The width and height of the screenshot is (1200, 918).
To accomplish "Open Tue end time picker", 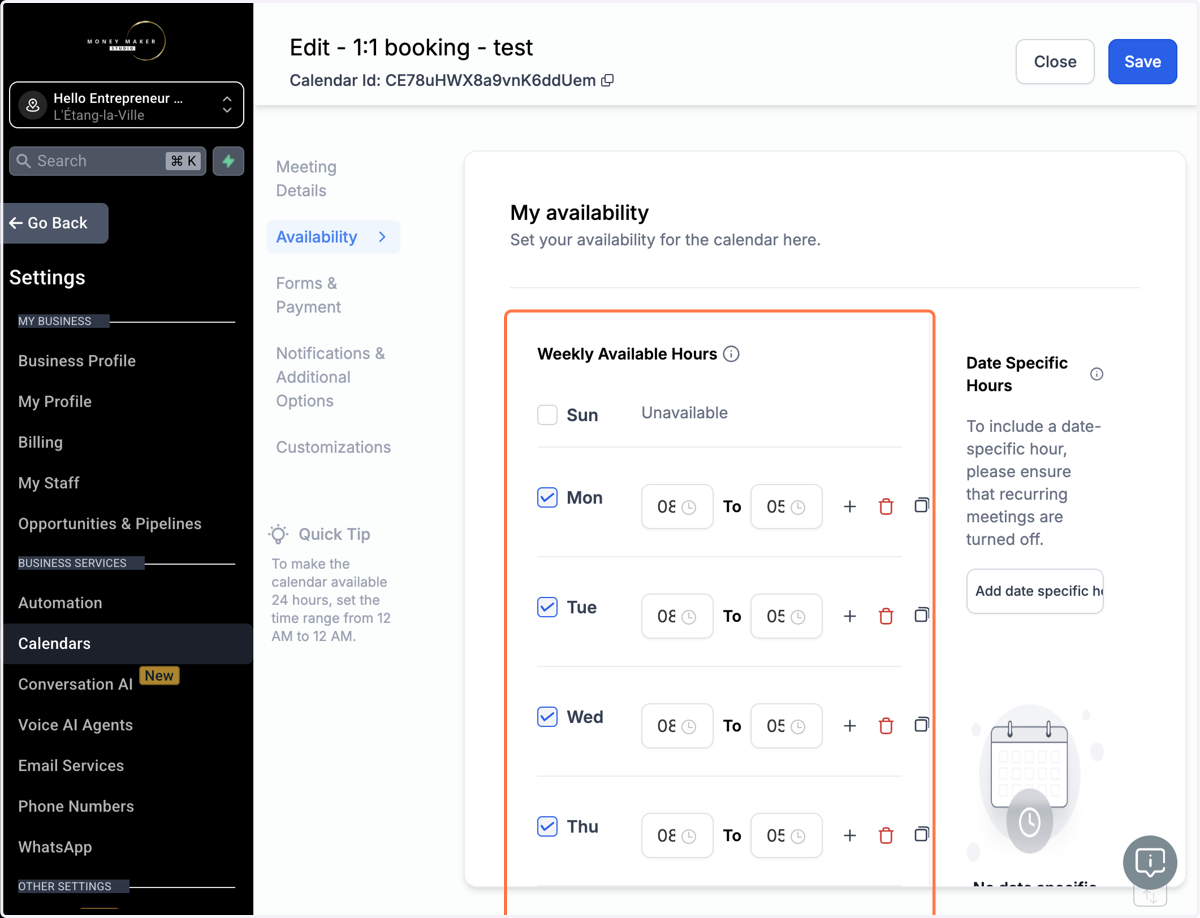I will click(x=786, y=617).
